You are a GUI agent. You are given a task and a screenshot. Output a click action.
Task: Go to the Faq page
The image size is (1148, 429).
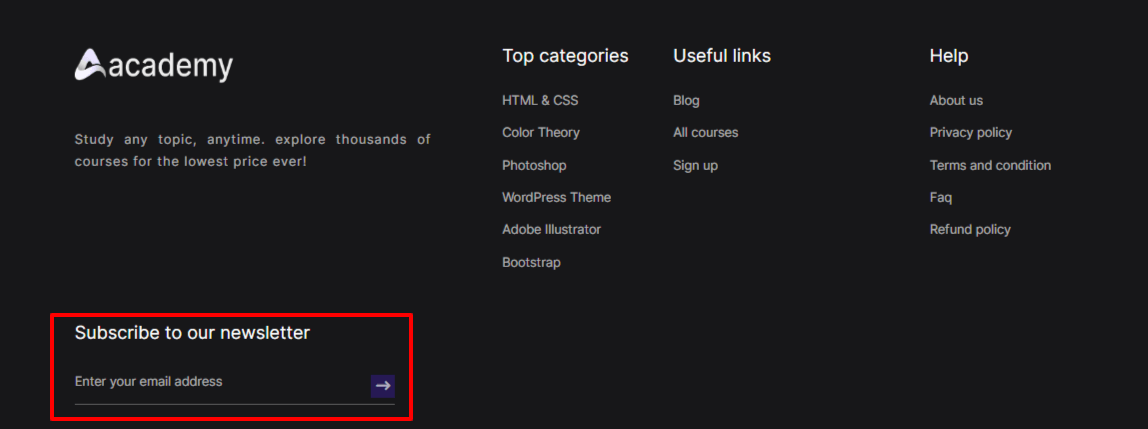tap(940, 197)
